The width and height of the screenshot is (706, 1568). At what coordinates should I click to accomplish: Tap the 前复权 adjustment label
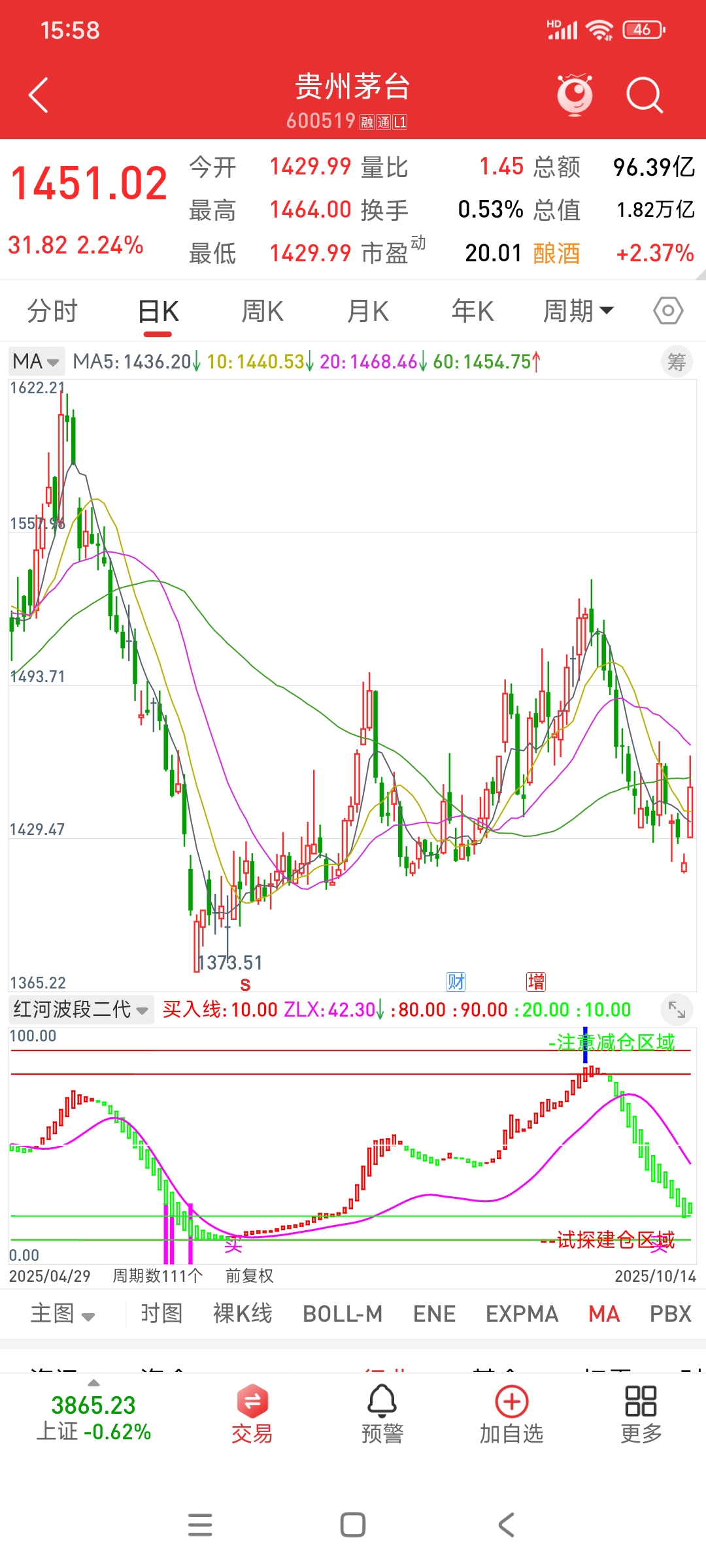tap(250, 1275)
